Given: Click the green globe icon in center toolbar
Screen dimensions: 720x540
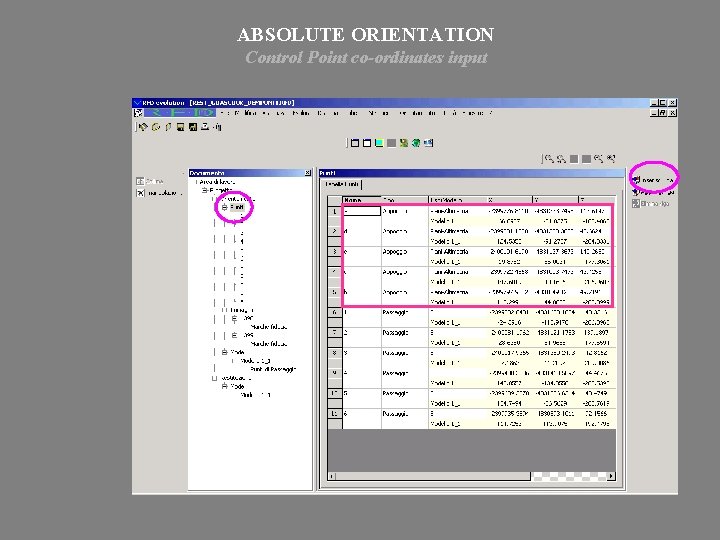Looking at the screenshot, I should pyautogui.click(x=416, y=143).
